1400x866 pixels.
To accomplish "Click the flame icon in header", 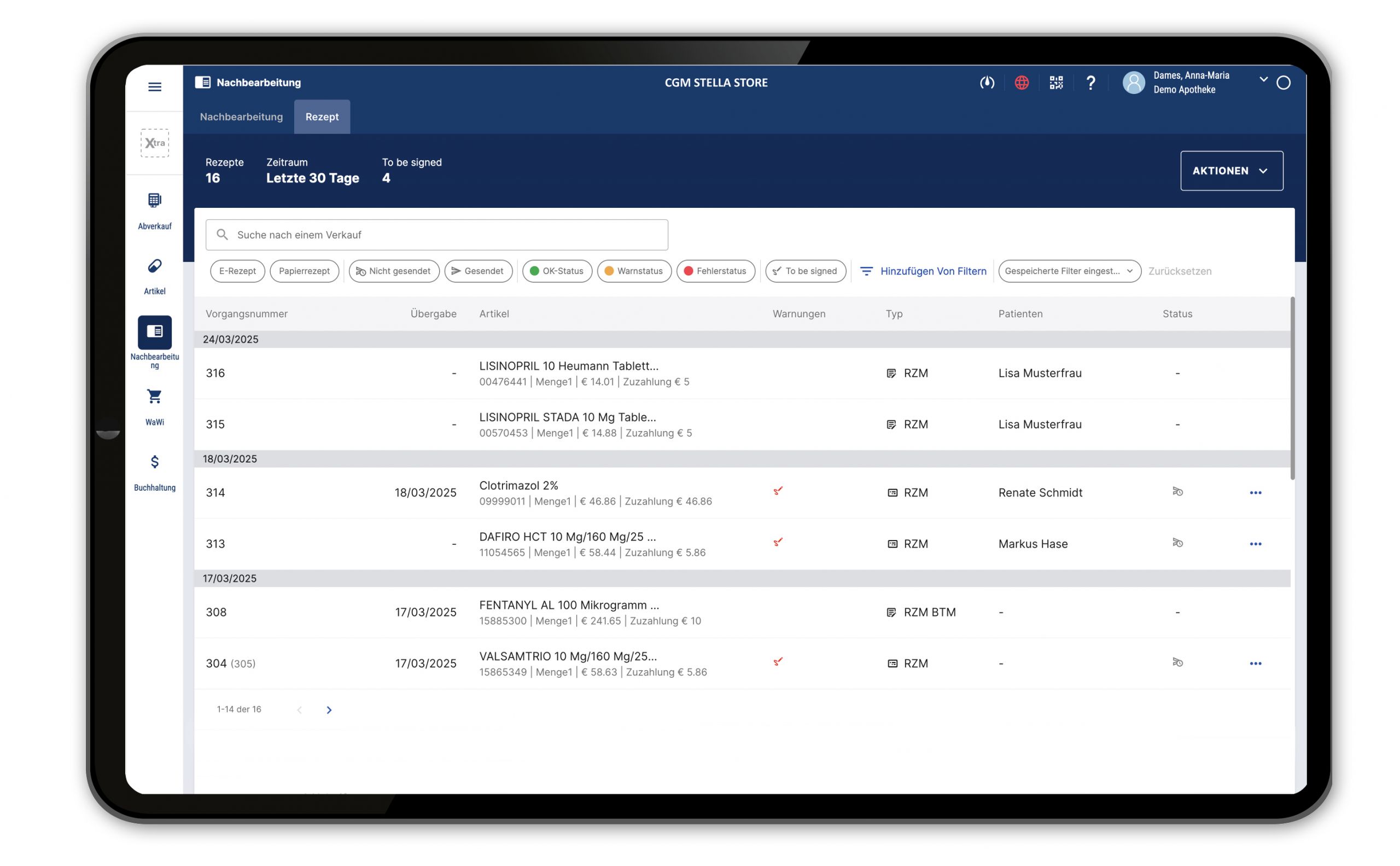I will (987, 83).
